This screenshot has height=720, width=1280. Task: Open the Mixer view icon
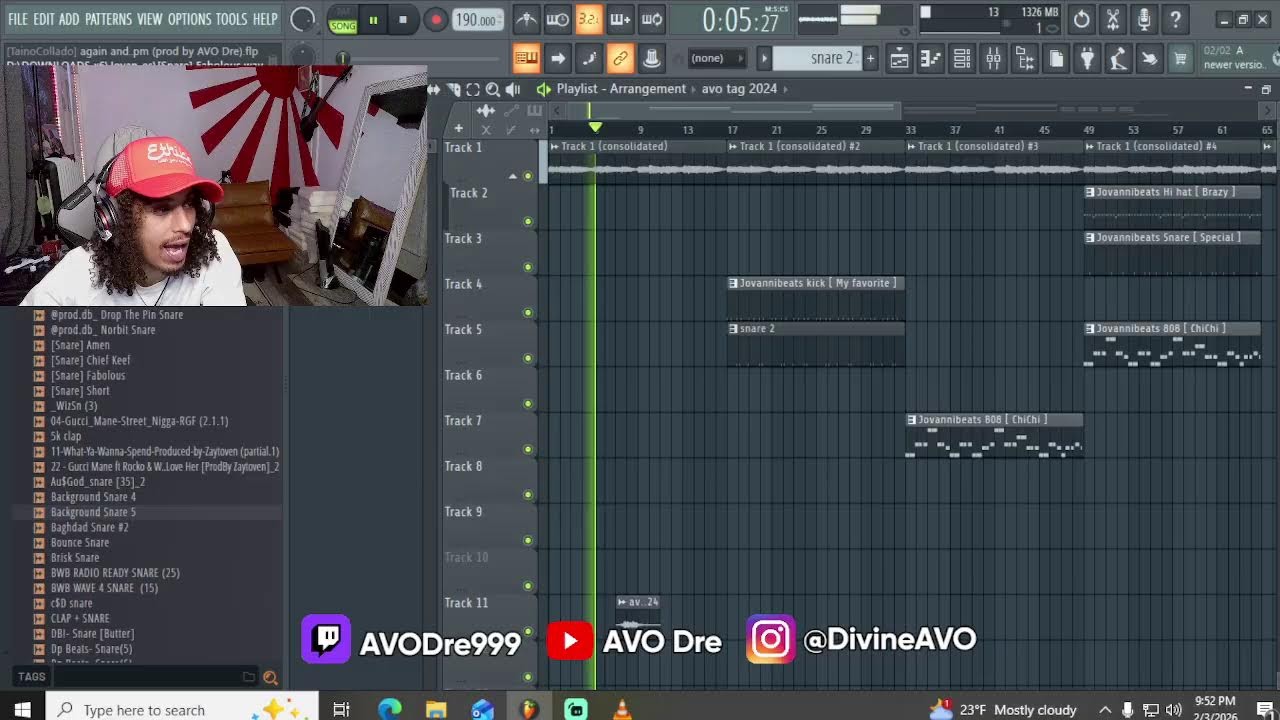coord(993,59)
